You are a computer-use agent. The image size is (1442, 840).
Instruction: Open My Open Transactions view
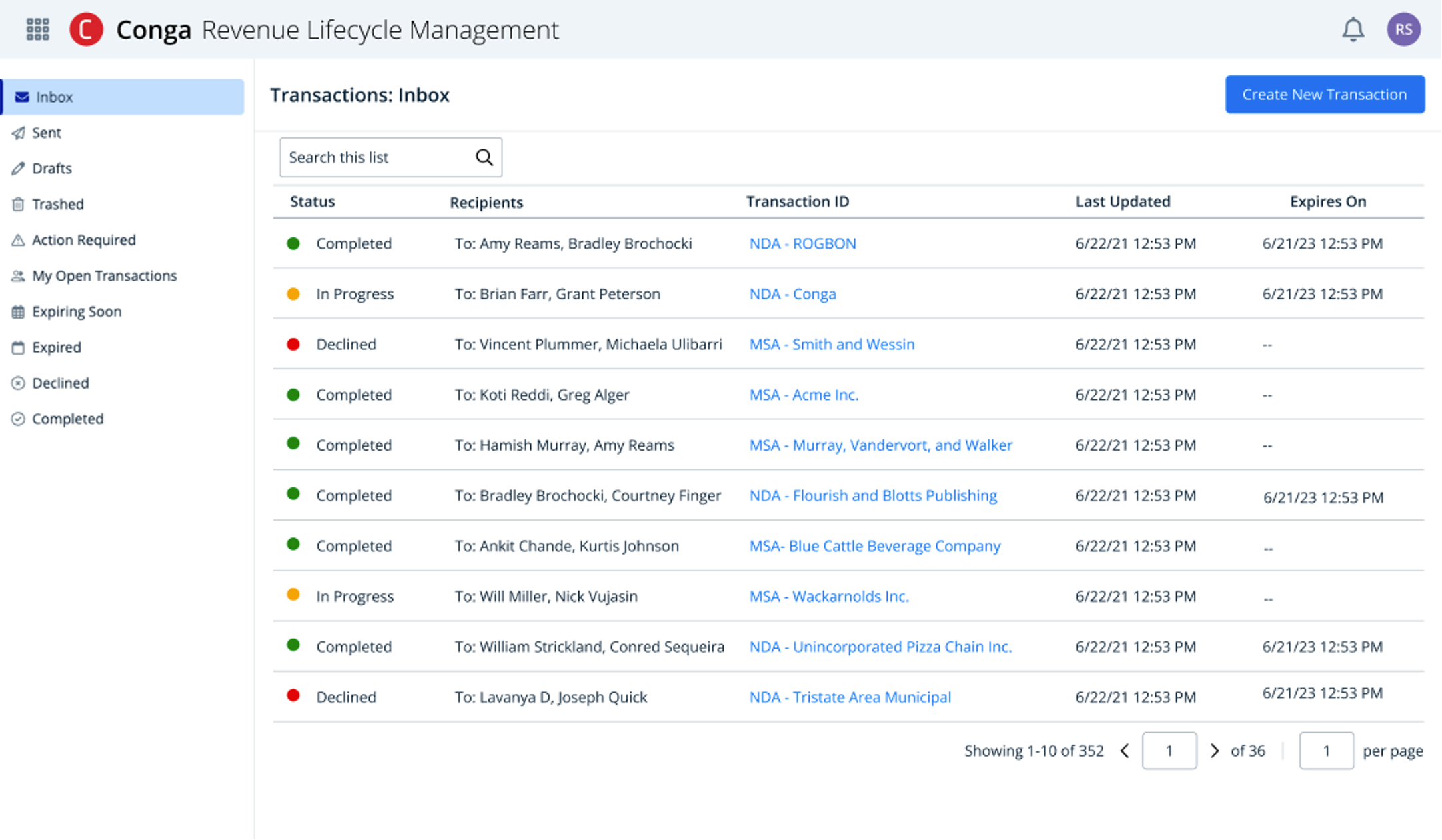[104, 275]
